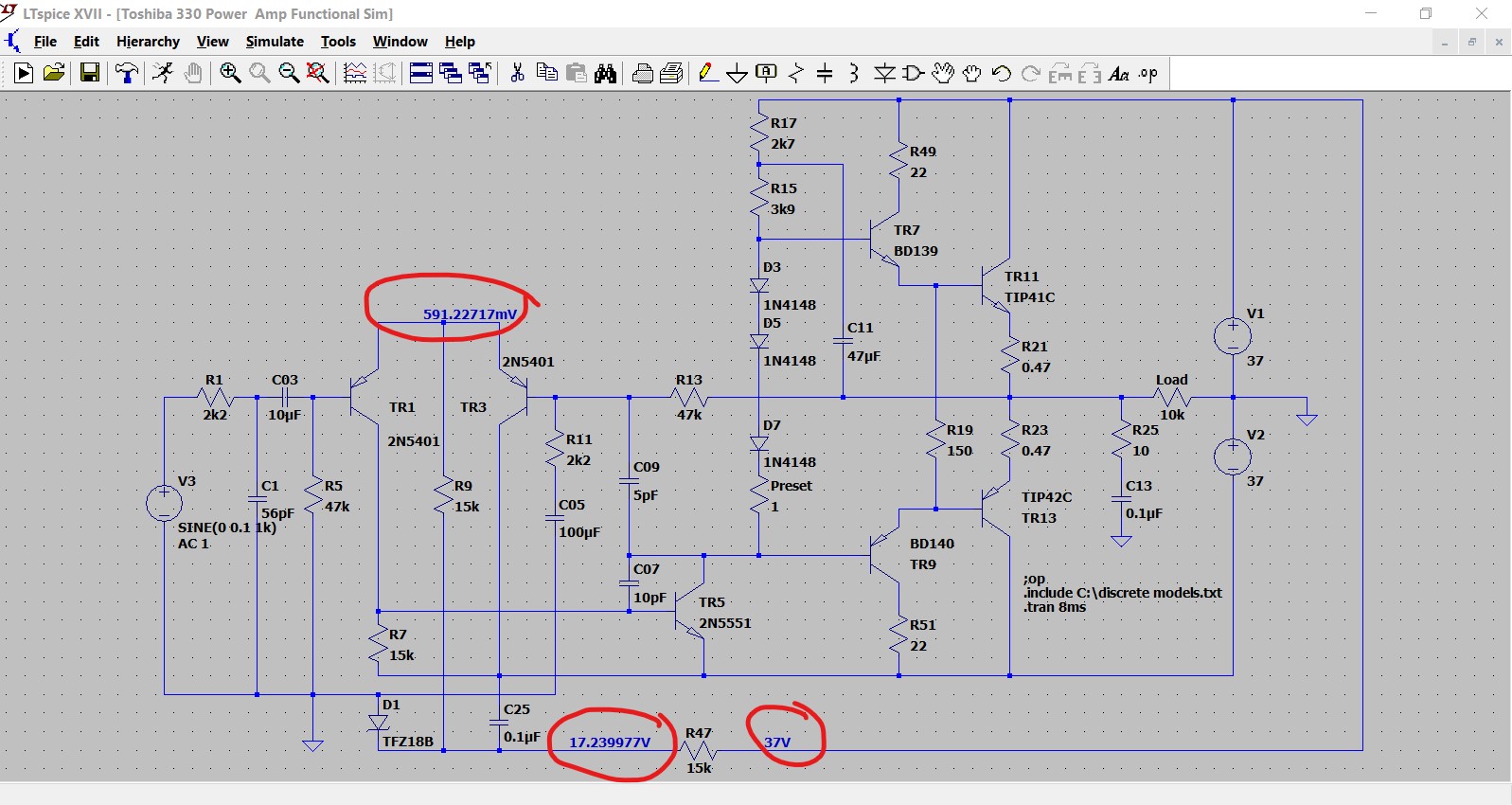Zoom to fit crossed magnifier icon
Image resolution: width=1512 pixels, height=805 pixels.
click(318, 73)
